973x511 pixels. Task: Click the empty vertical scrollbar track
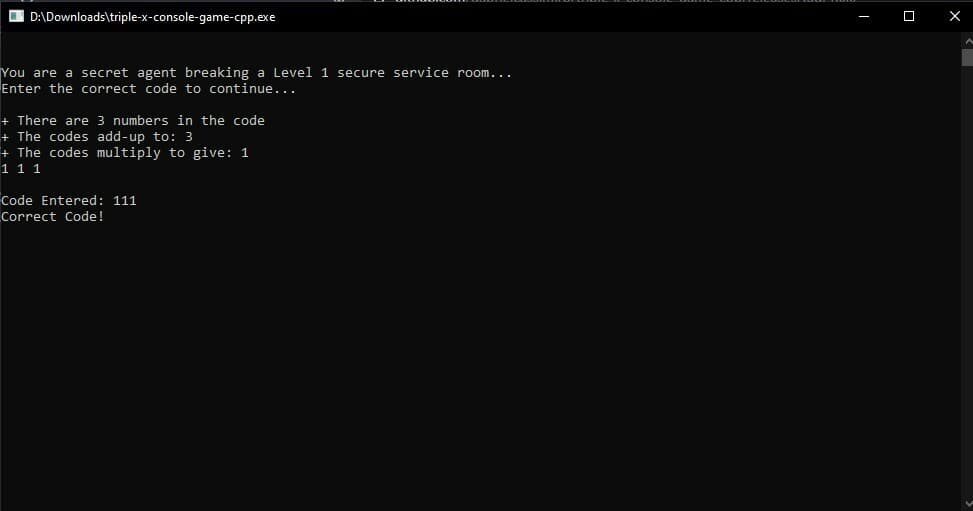coord(967,279)
